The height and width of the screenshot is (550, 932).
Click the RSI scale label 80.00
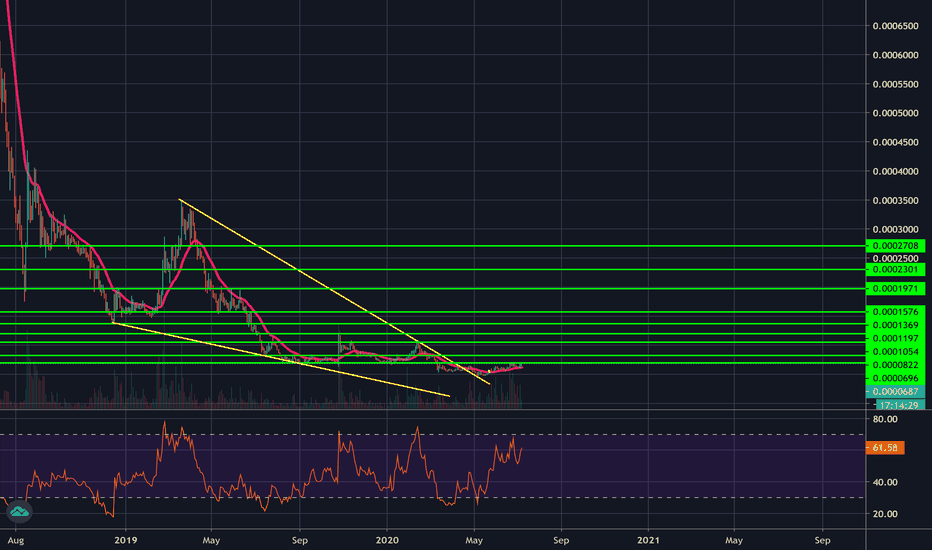tap(885, 419)
